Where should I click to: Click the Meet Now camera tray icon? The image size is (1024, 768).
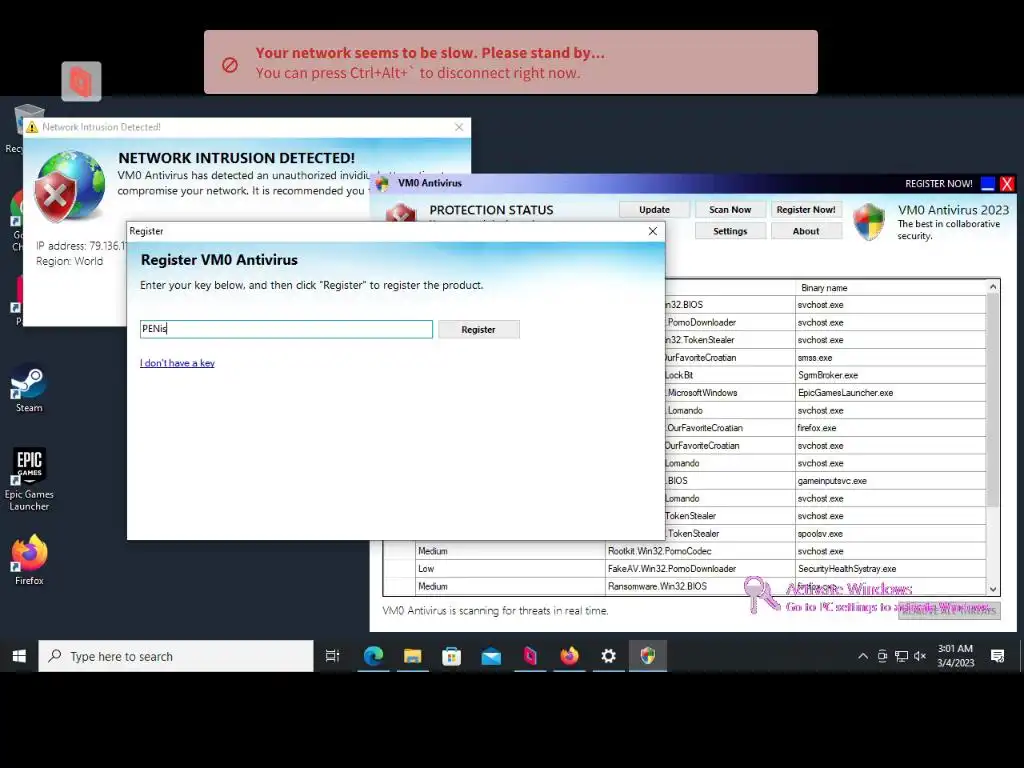pos(882,656)
